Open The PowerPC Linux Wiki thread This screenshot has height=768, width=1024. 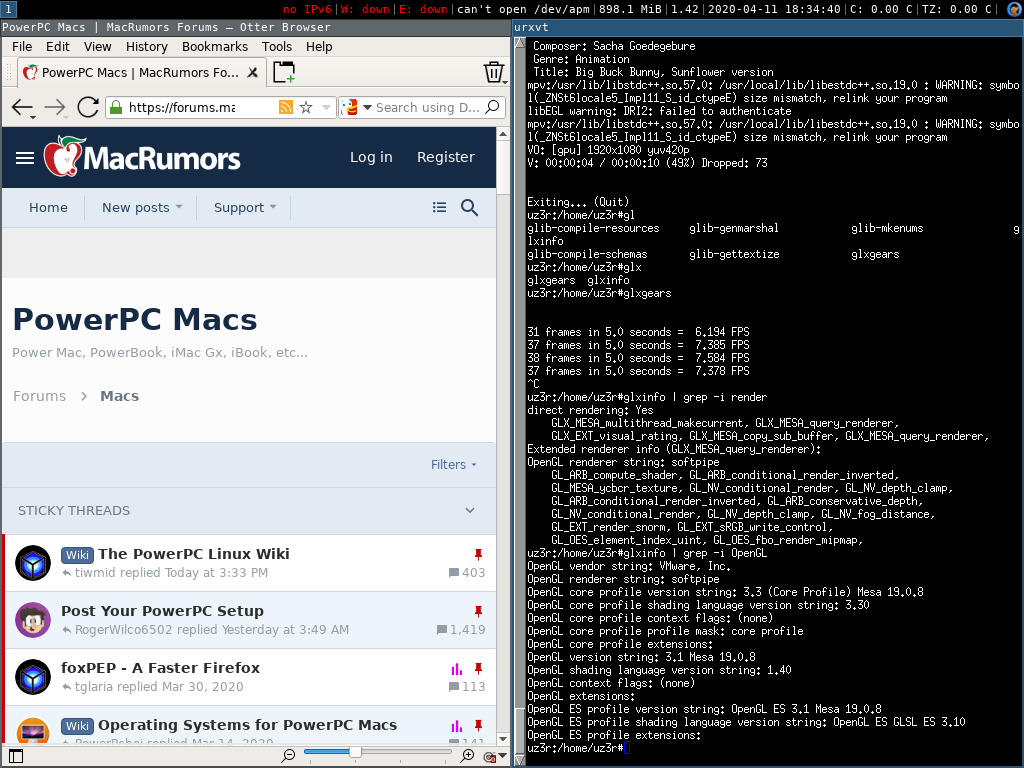click(x=194, y=554)
